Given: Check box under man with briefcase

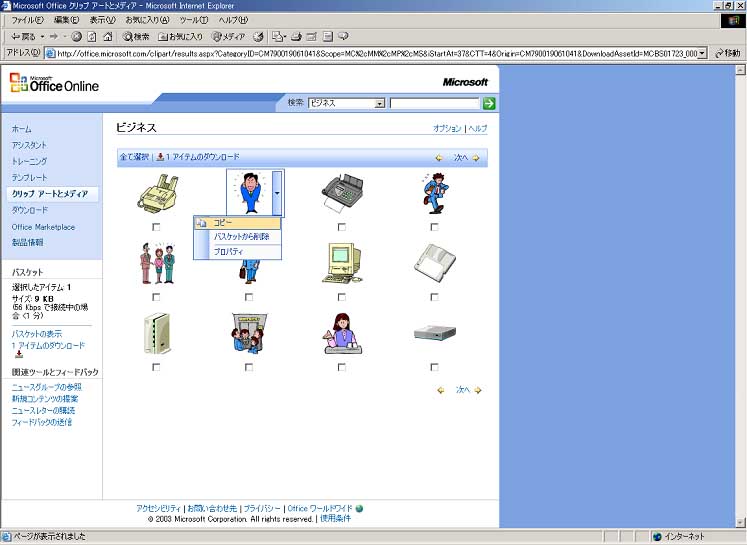Looking at the screenshot, I should click(249, 297).
